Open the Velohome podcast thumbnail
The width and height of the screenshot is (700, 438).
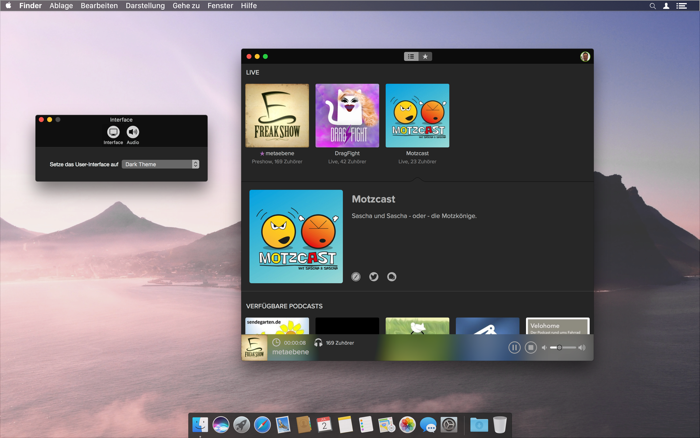[x=558, y=326]
